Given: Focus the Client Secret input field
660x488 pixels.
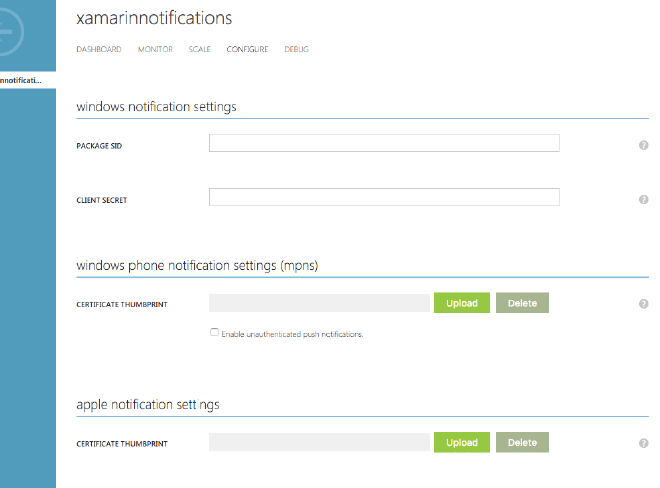Looking at the screenshot, I should (x=384, y=197).
